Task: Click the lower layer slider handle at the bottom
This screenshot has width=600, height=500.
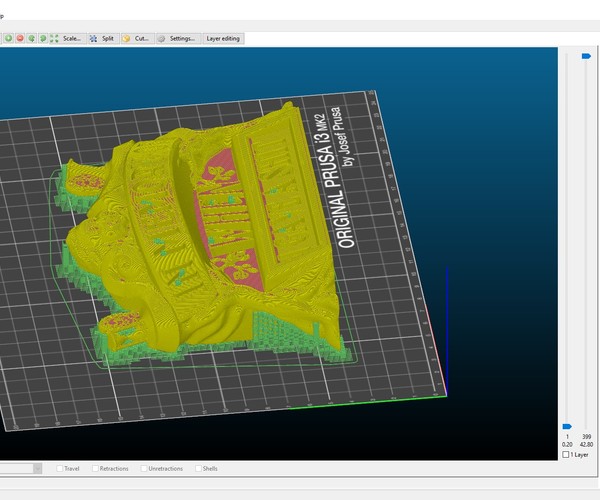Action: (567, 426)
